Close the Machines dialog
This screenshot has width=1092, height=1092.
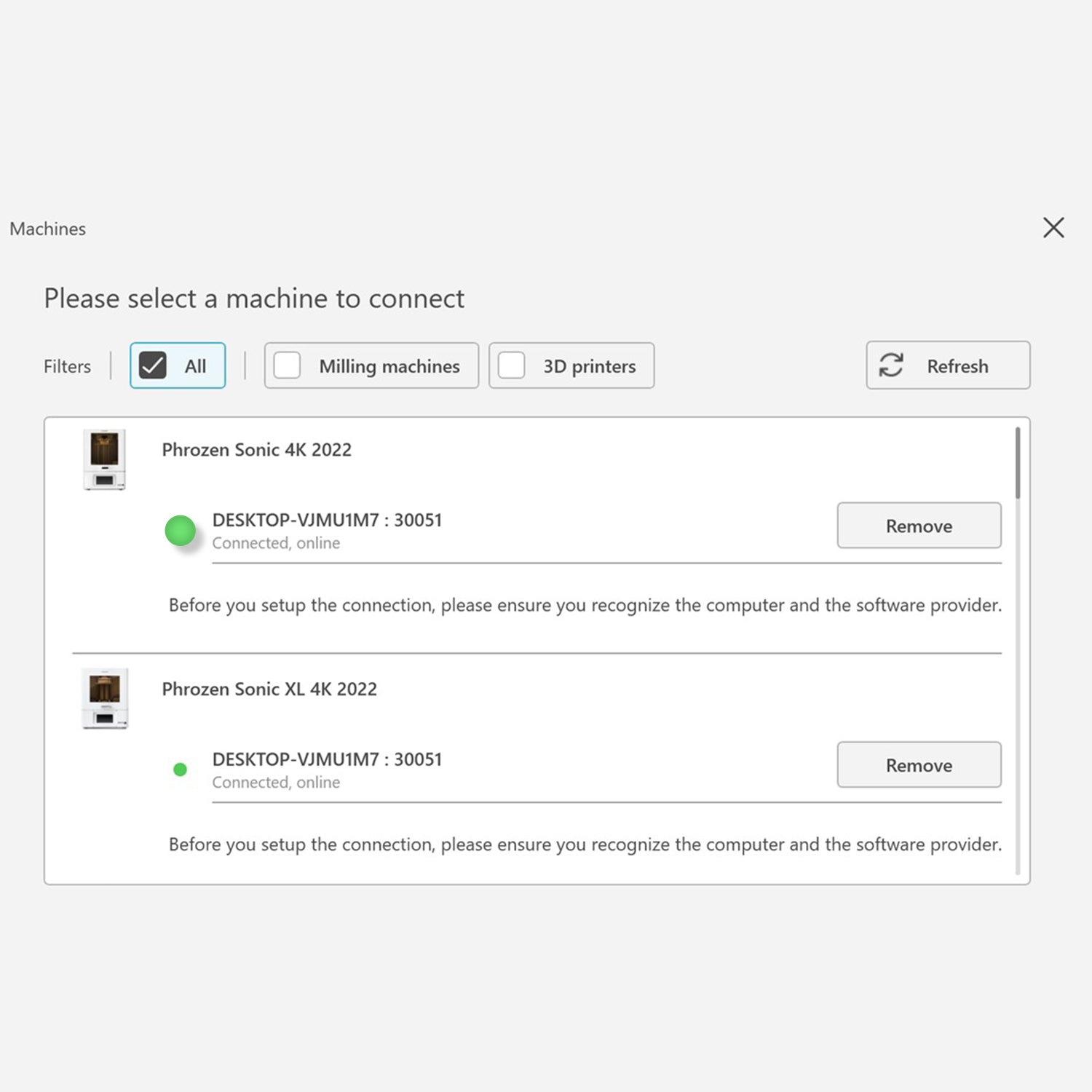[1053, 228]
